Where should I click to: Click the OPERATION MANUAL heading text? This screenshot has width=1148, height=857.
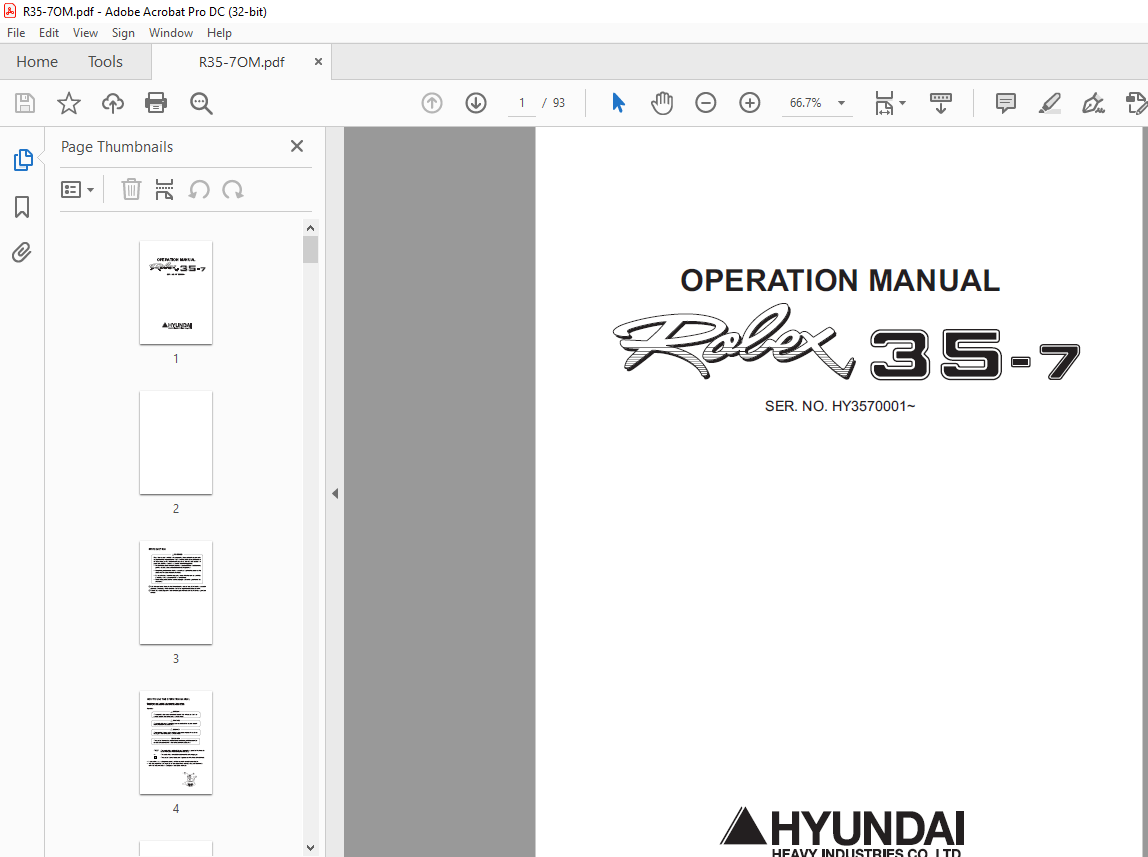coord(840,280)
